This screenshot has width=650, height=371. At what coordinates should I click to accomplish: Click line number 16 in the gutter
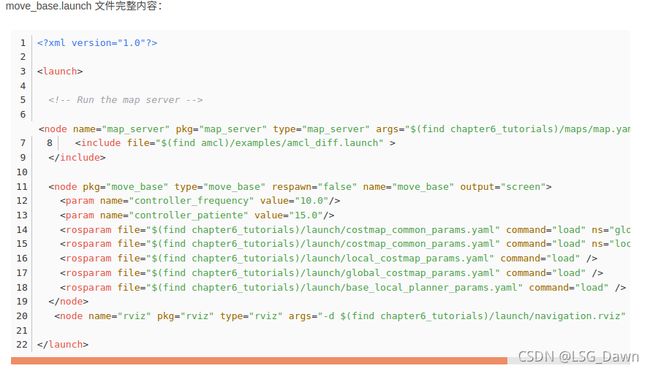tap(22, 258)
